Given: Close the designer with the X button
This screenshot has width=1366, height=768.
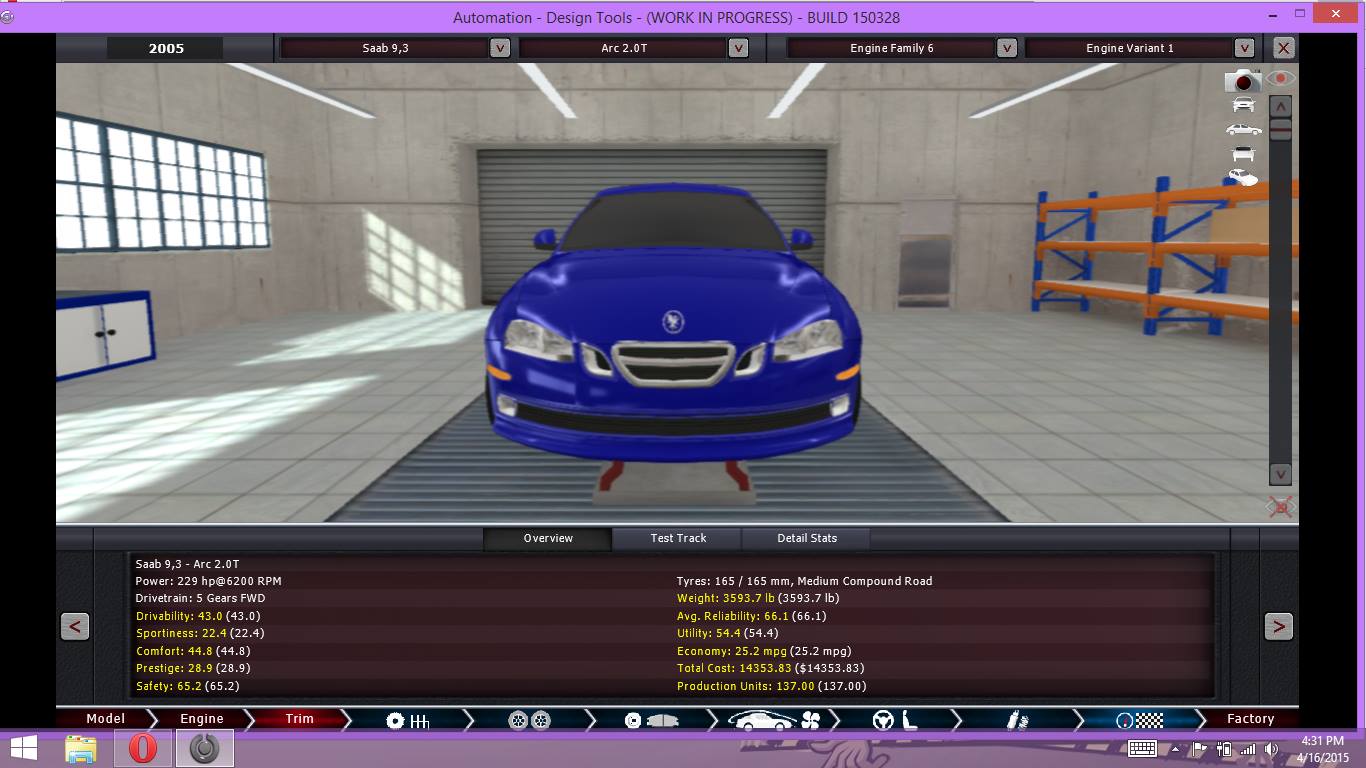Looking at the screenshot, I should (1283, 48).
